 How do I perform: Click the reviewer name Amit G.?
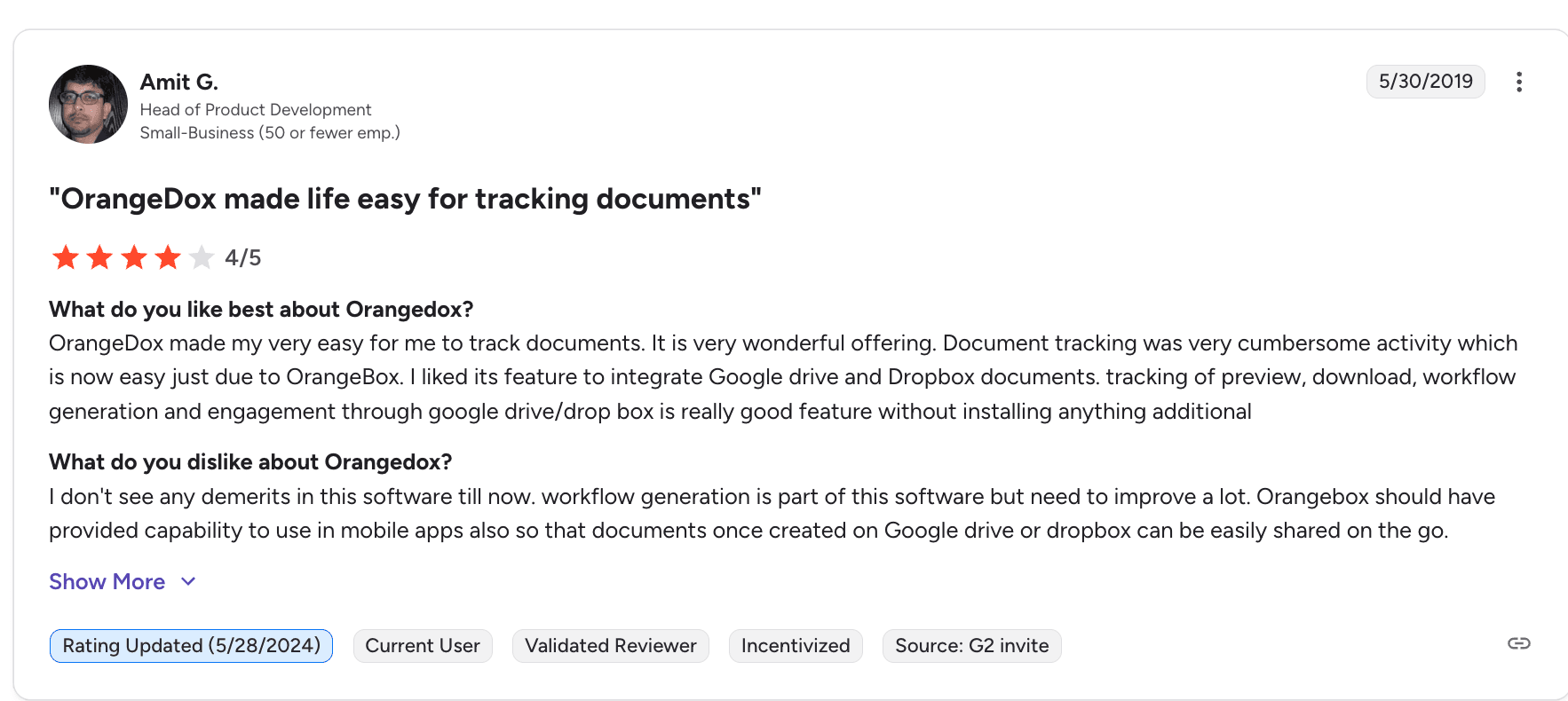(x=178, y=82)
